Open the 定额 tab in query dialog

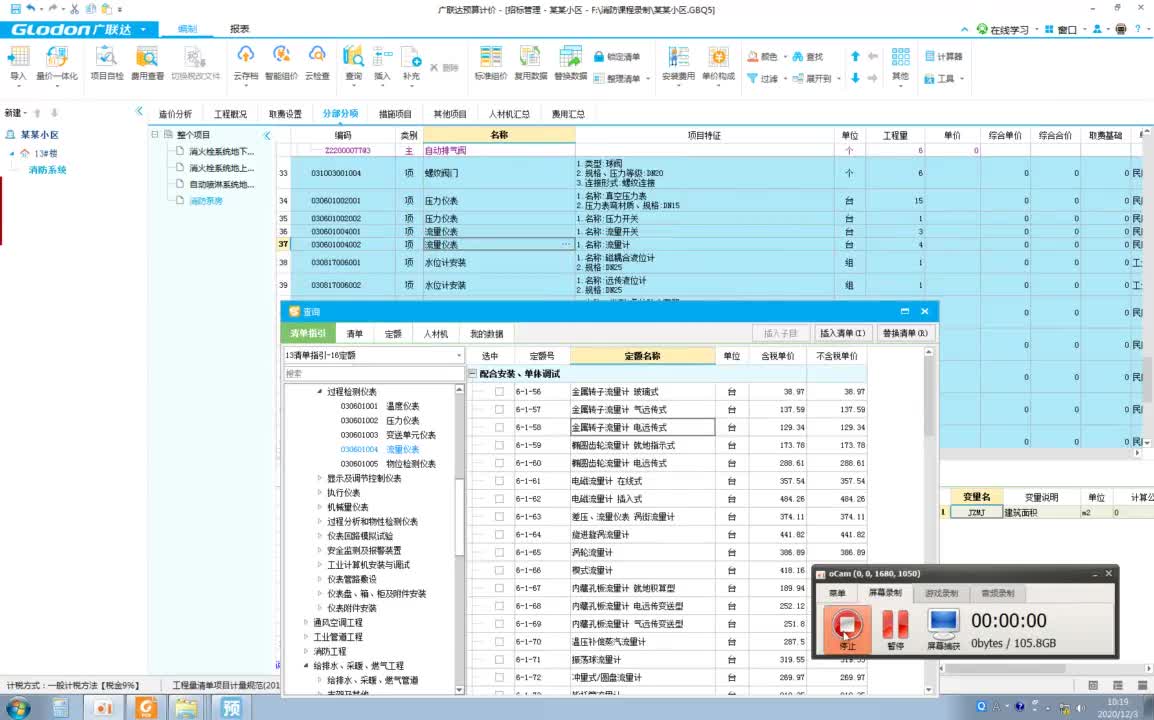(393, 333)
